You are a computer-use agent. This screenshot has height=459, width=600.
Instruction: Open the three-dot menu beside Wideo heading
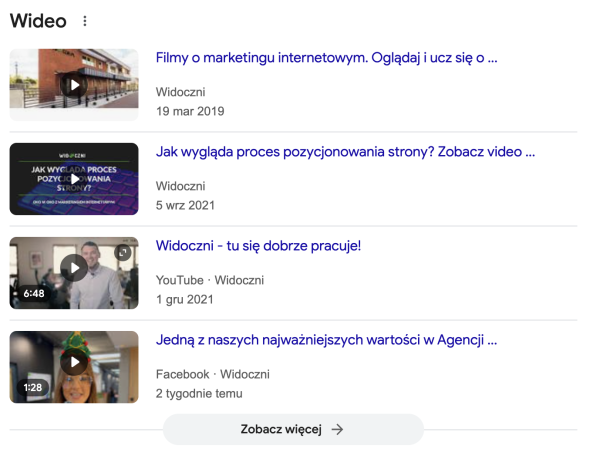(85, 21)
